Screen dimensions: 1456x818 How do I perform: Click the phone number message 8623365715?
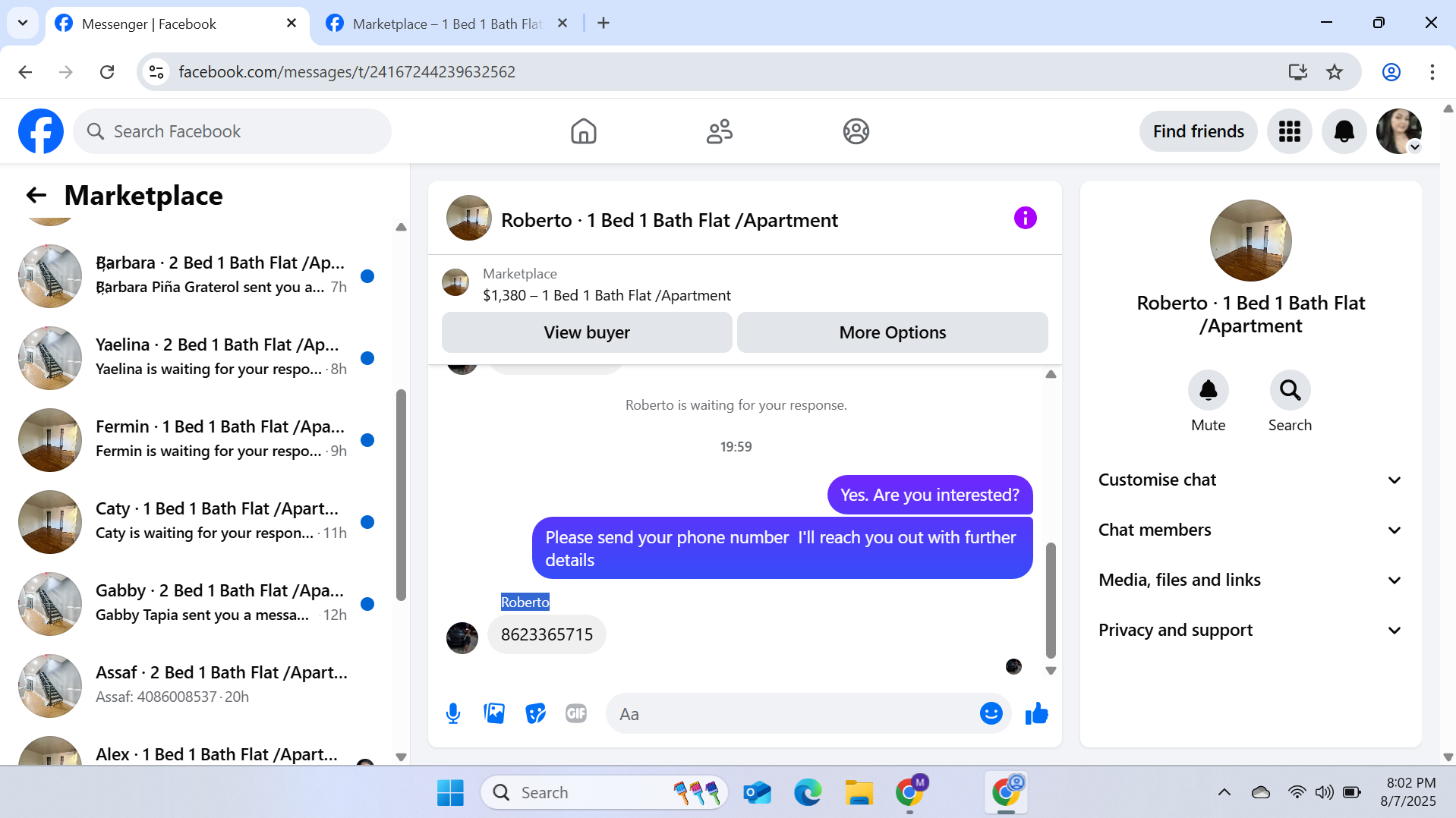click(547, 634)
